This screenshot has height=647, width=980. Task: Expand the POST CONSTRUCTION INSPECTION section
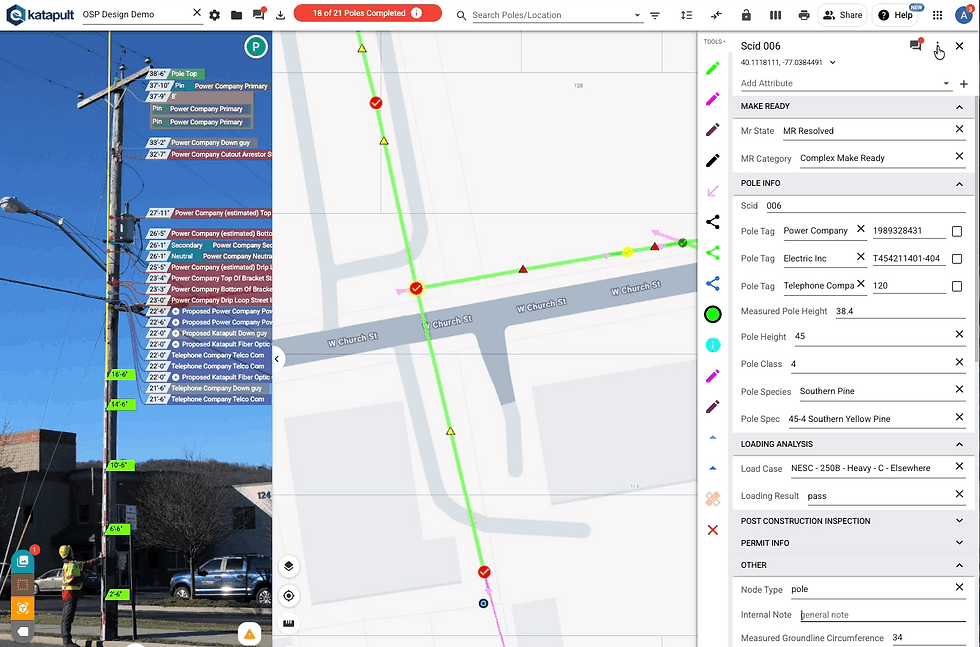[x=959, y=521]
